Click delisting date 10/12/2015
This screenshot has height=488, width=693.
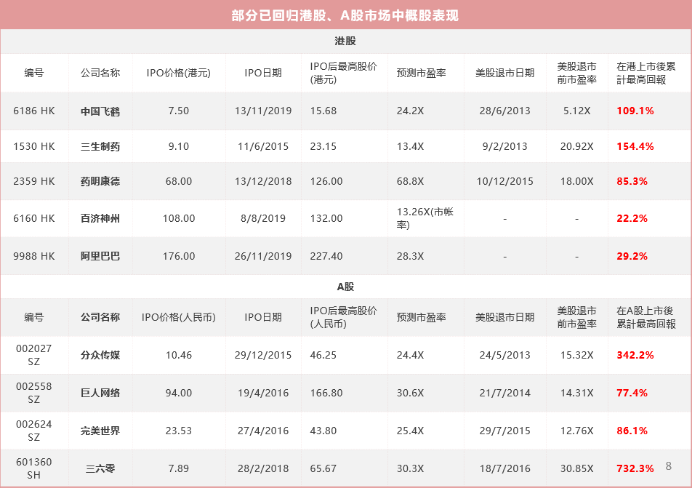[505, 182]
